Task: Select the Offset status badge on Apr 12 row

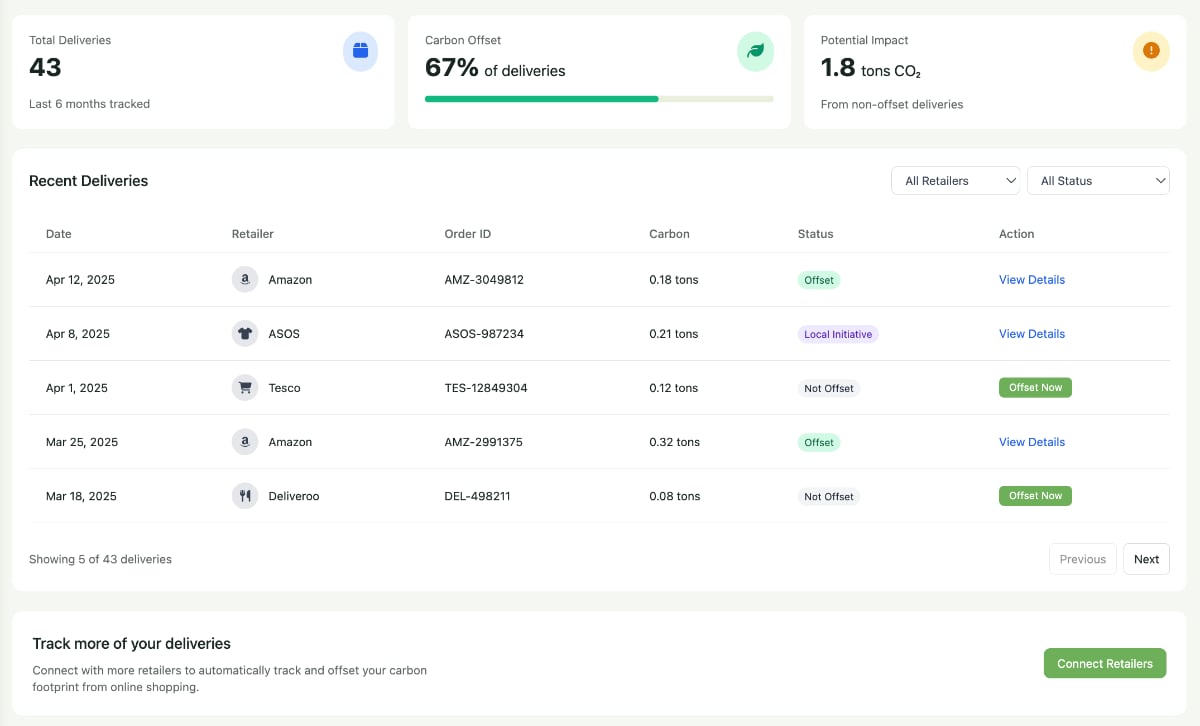Action: pos(819,279)
